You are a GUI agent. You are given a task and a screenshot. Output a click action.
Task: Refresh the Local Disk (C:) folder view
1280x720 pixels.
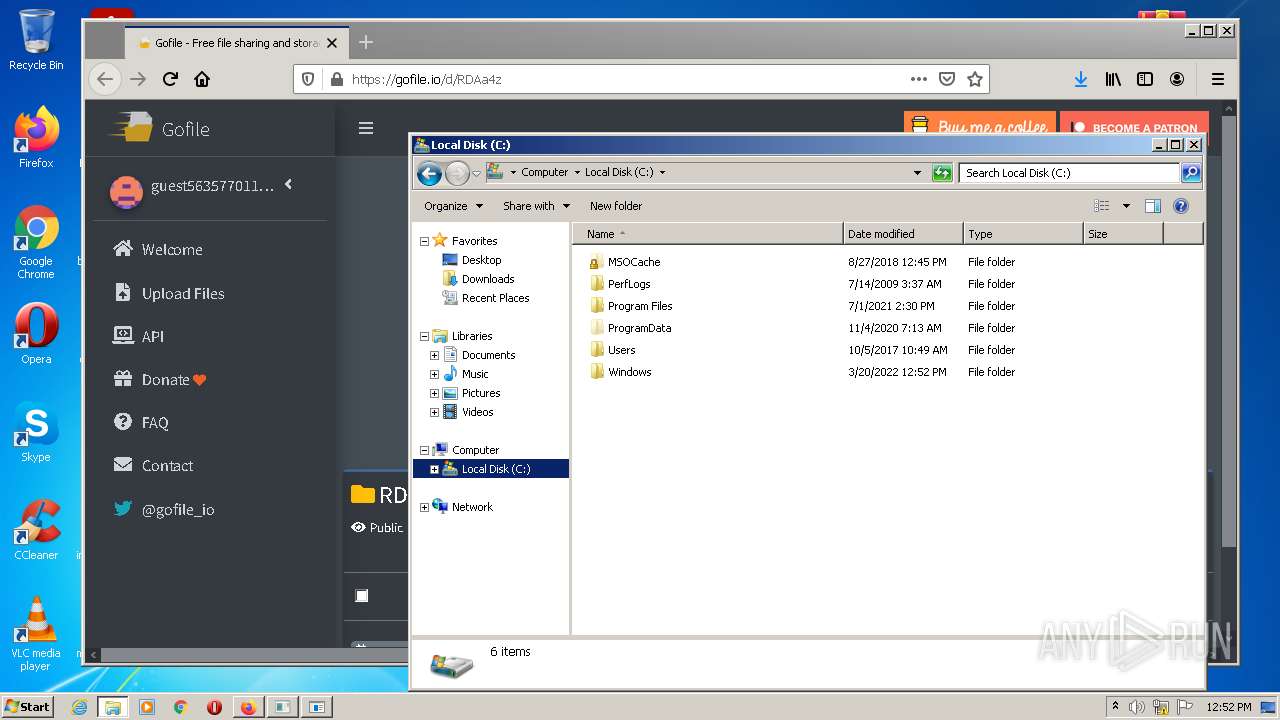[941, 173]
